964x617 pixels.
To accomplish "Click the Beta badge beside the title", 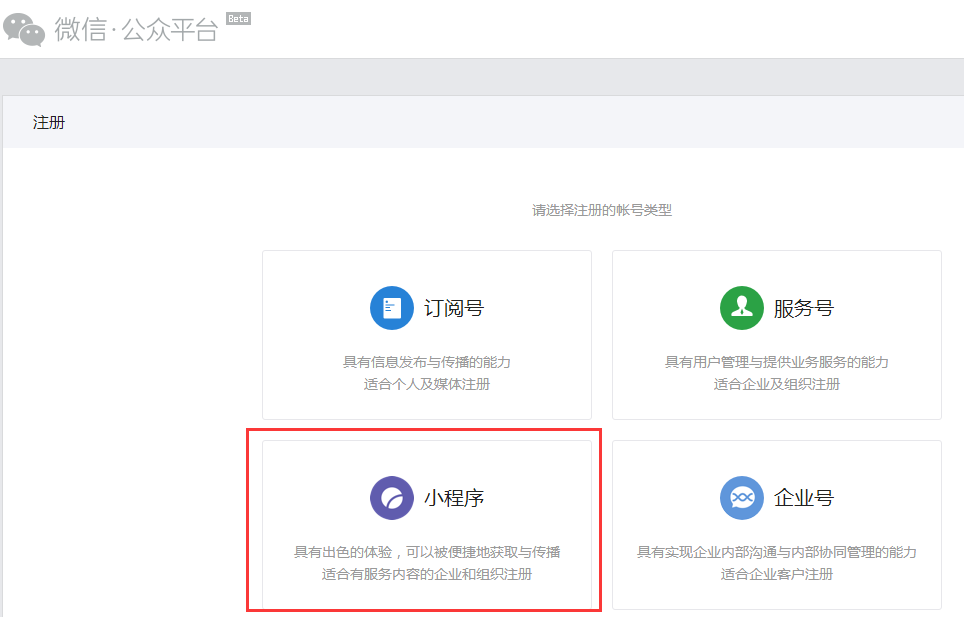I will 238,18.
